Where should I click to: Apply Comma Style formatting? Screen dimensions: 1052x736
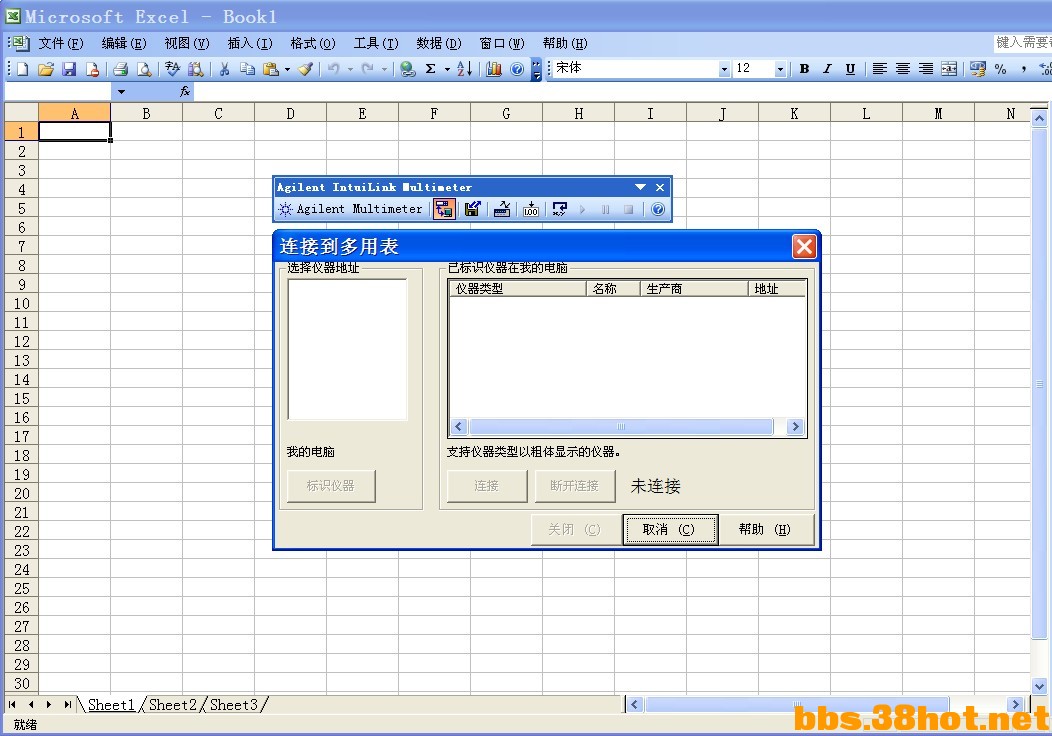tap(1023, 68)
